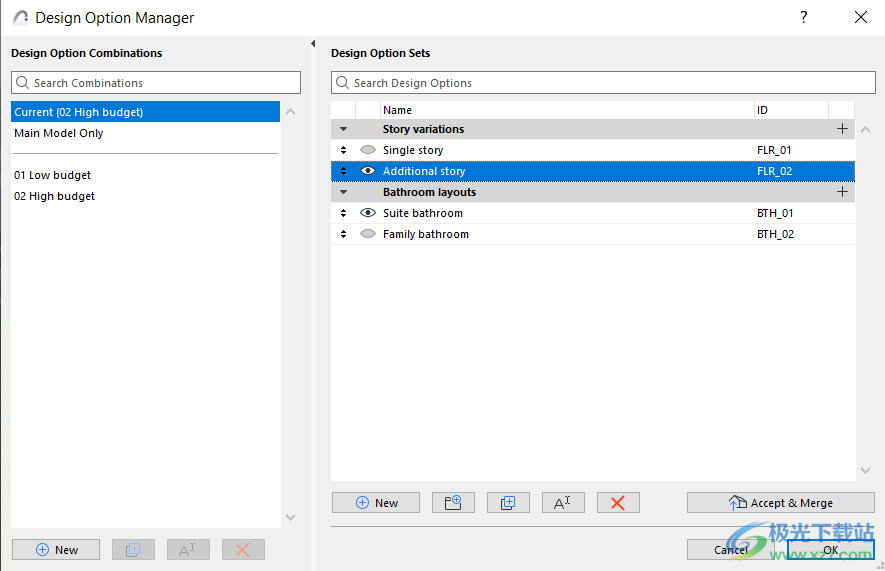This screenshot has width=885, height=571.
Task: Click the help question mark icon
Action: point(804,17)
